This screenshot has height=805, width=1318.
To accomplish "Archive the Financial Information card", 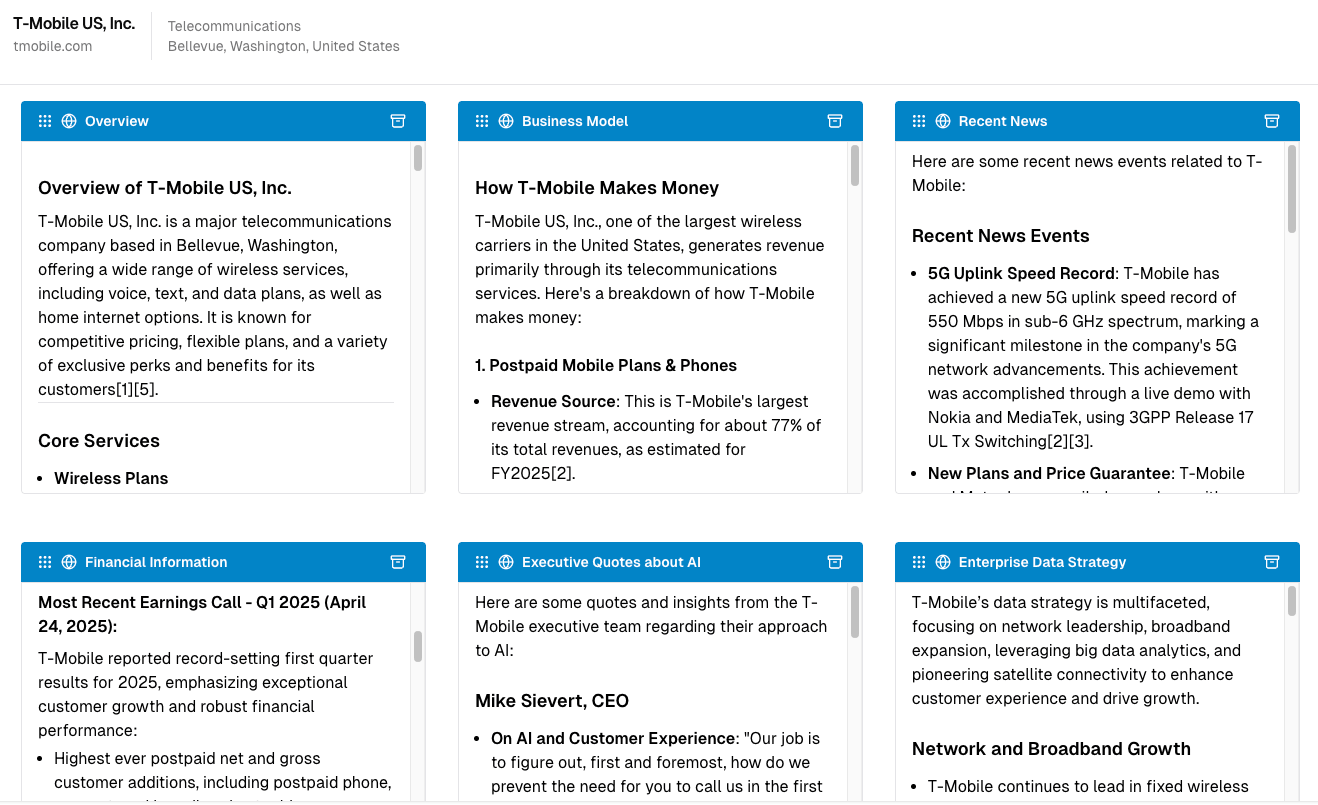I will [398, 562].
